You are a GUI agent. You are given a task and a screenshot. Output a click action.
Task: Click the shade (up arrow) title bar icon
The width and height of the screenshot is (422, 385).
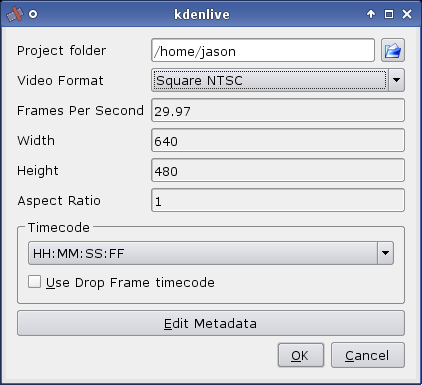[x=371, y=14]
